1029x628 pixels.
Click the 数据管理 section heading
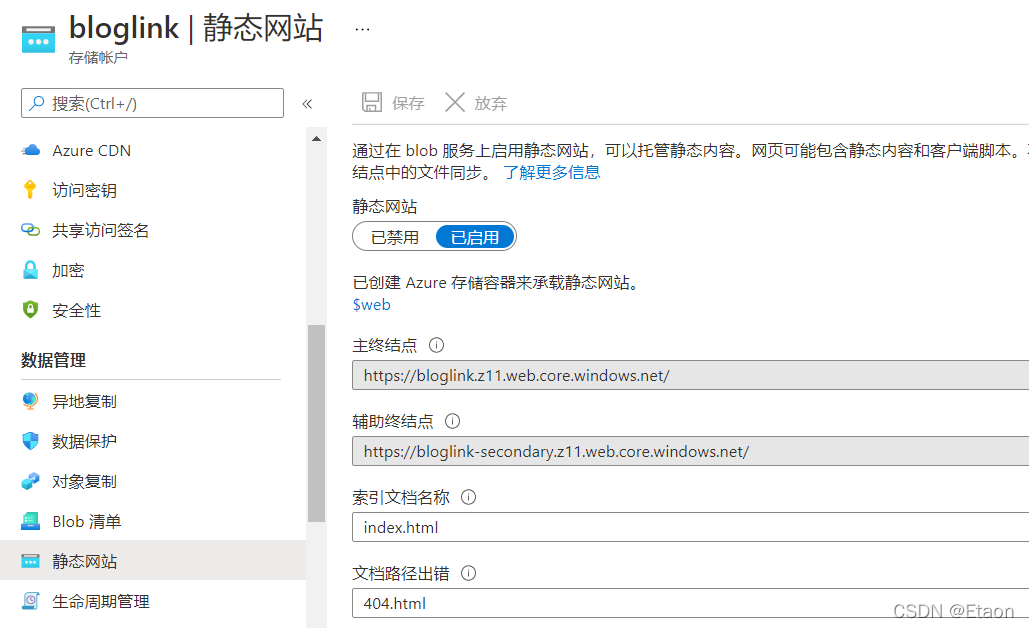[x=53, y=360]
